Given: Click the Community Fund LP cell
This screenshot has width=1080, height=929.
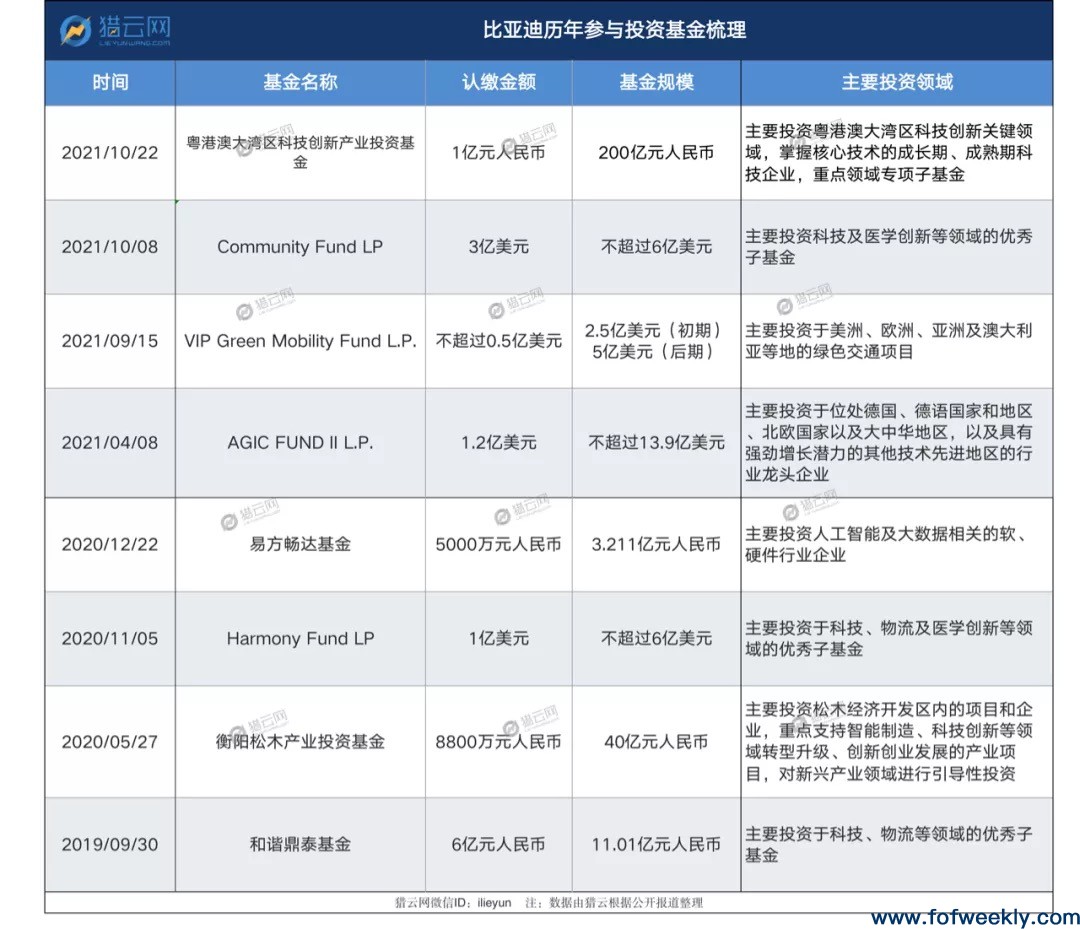Looking at the screenshot, I should tap(300, 247).
